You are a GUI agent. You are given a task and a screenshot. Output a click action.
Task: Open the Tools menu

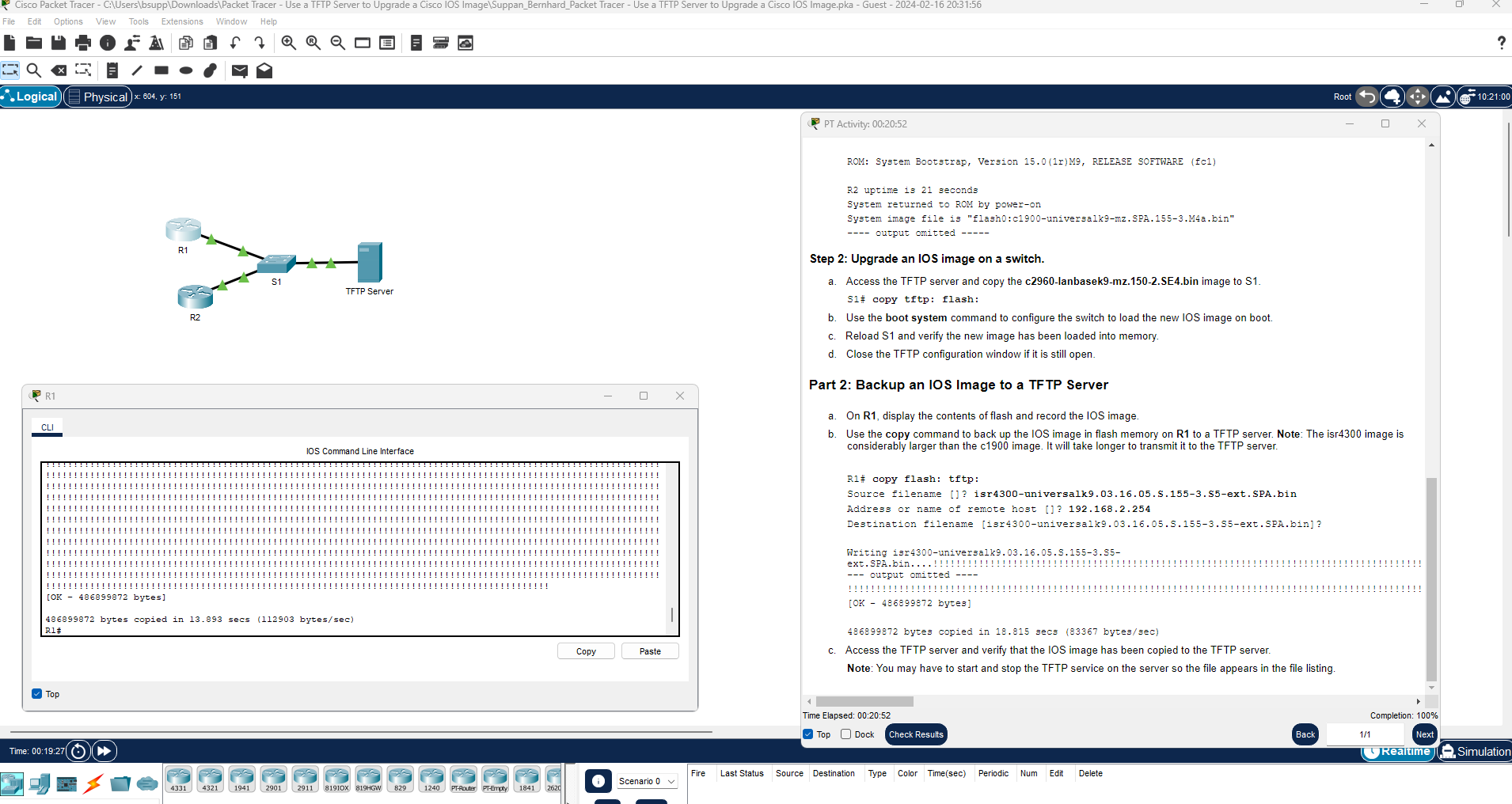click(x=139, y=21)
